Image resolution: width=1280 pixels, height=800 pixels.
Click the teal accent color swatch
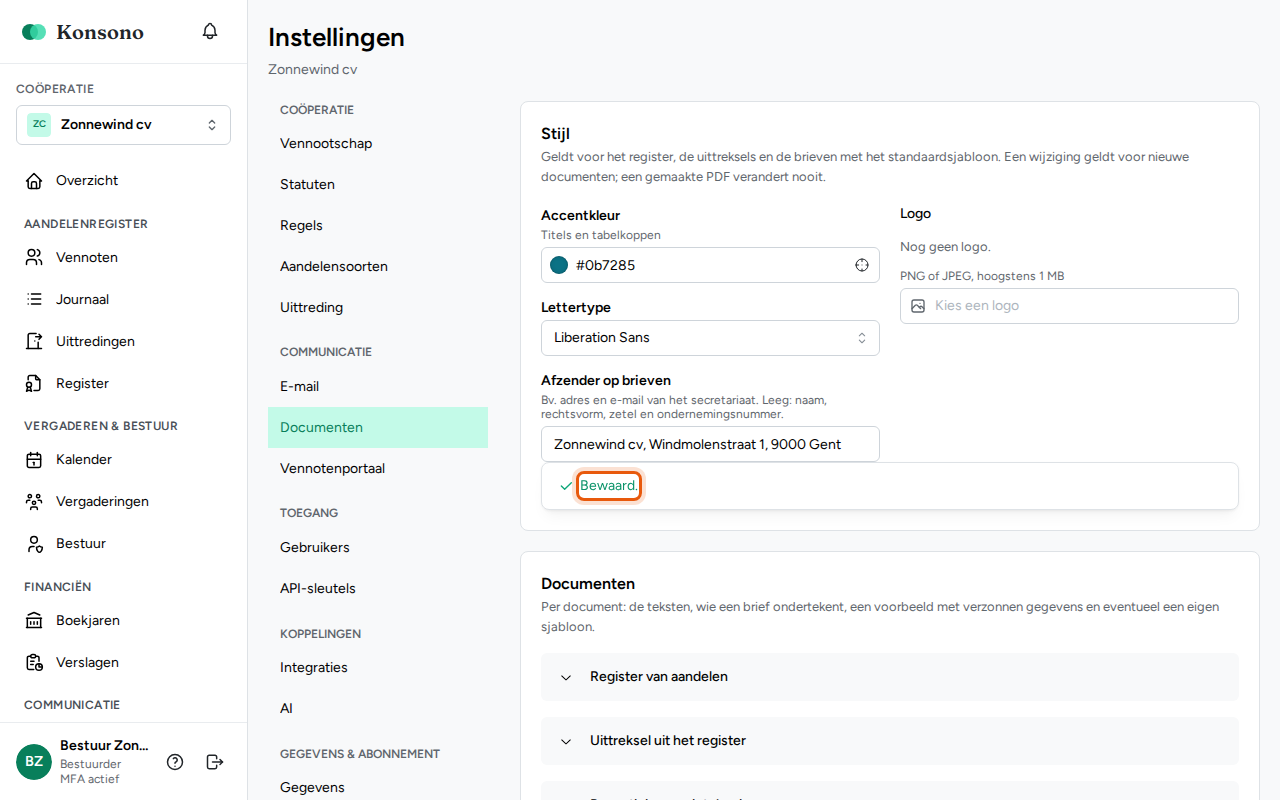click(559, 265)
